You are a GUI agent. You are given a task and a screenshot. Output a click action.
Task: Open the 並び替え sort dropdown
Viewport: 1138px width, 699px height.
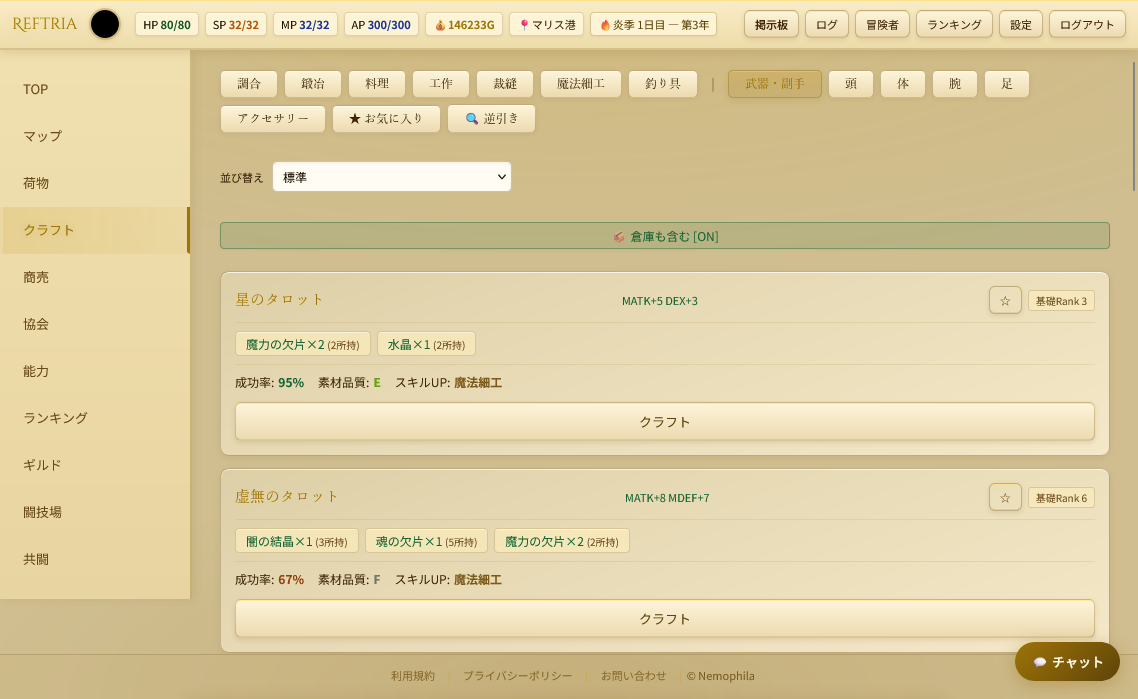click(x=391, y=176)
